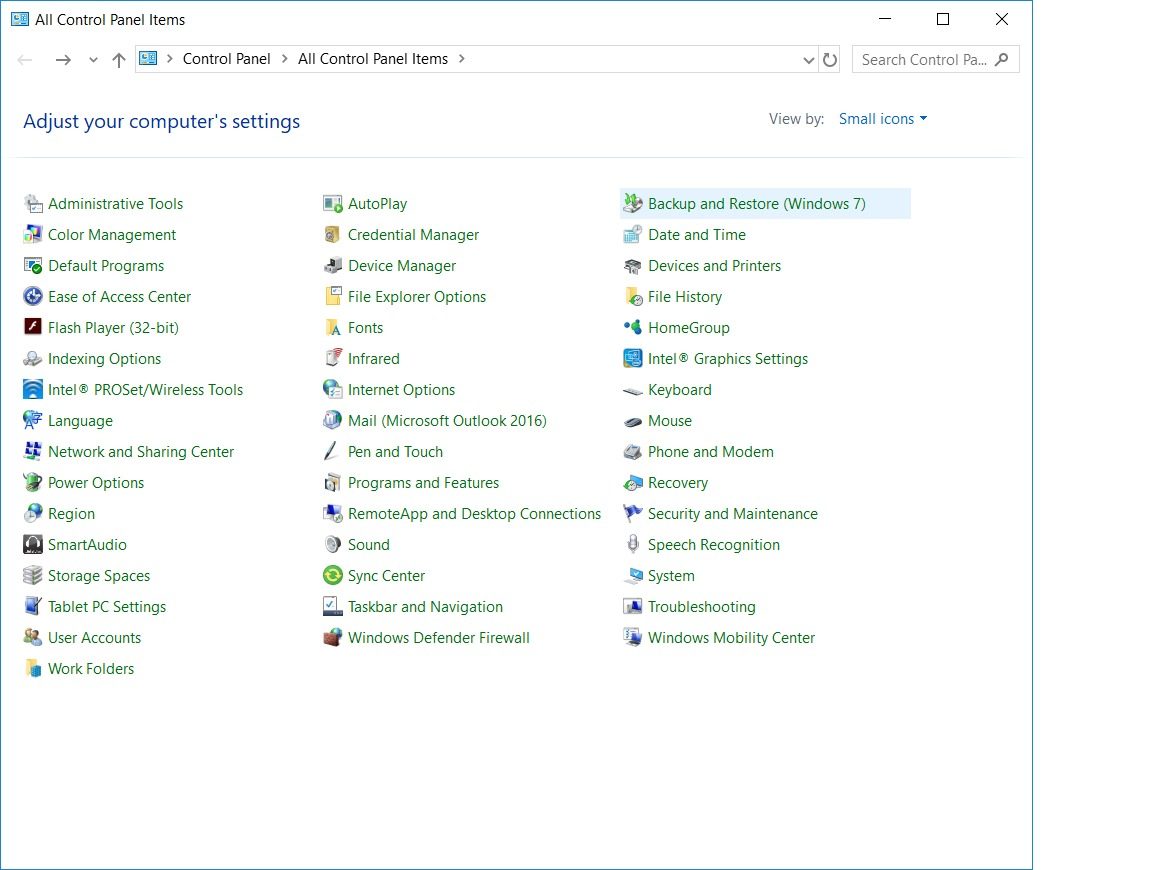Open the Tablet PC Settings link
The image size is (1152, 870).
(107, 606)
